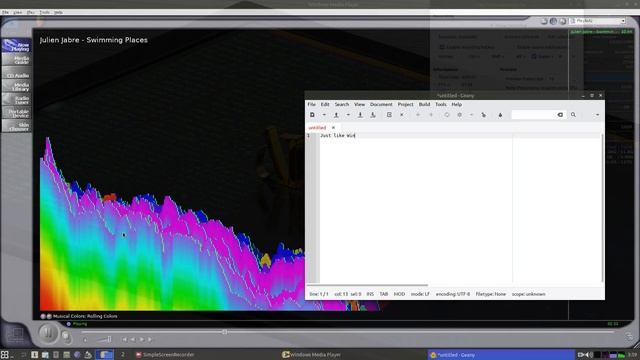Open the applications menu icon on taskbar
This screenshot has height=360, width=640.
click(4, 354)
